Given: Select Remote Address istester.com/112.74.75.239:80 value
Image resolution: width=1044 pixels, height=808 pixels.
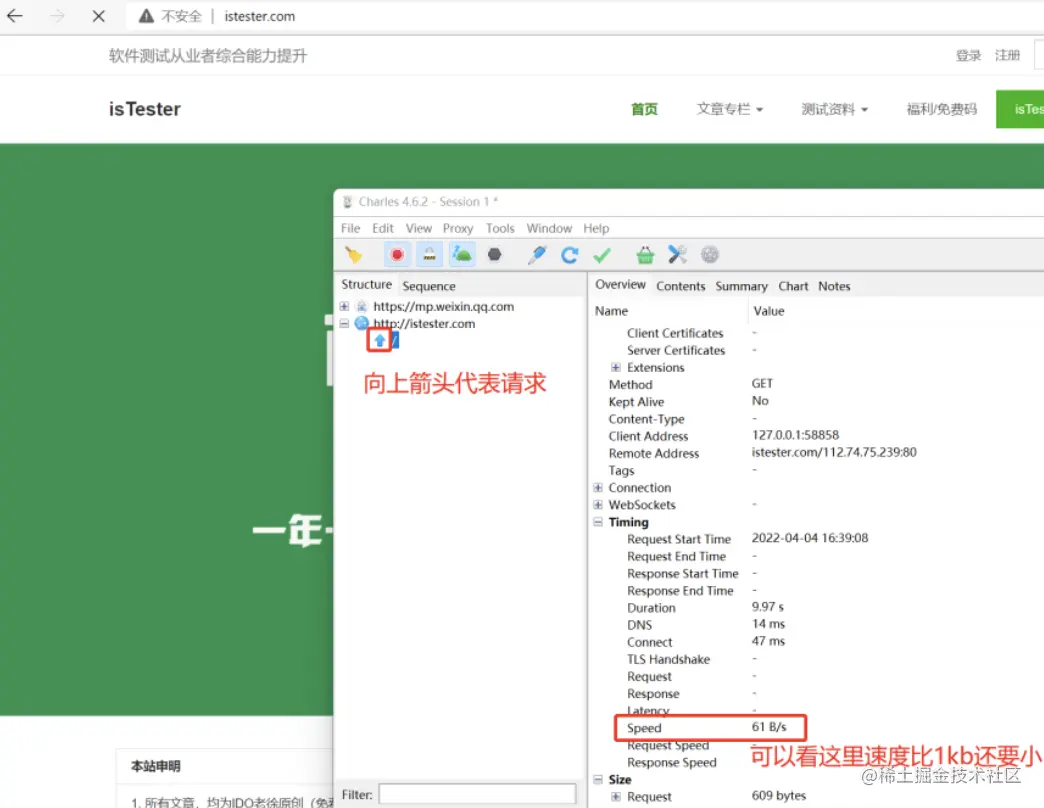Looking at the screenshot, I should pos(834,452).
